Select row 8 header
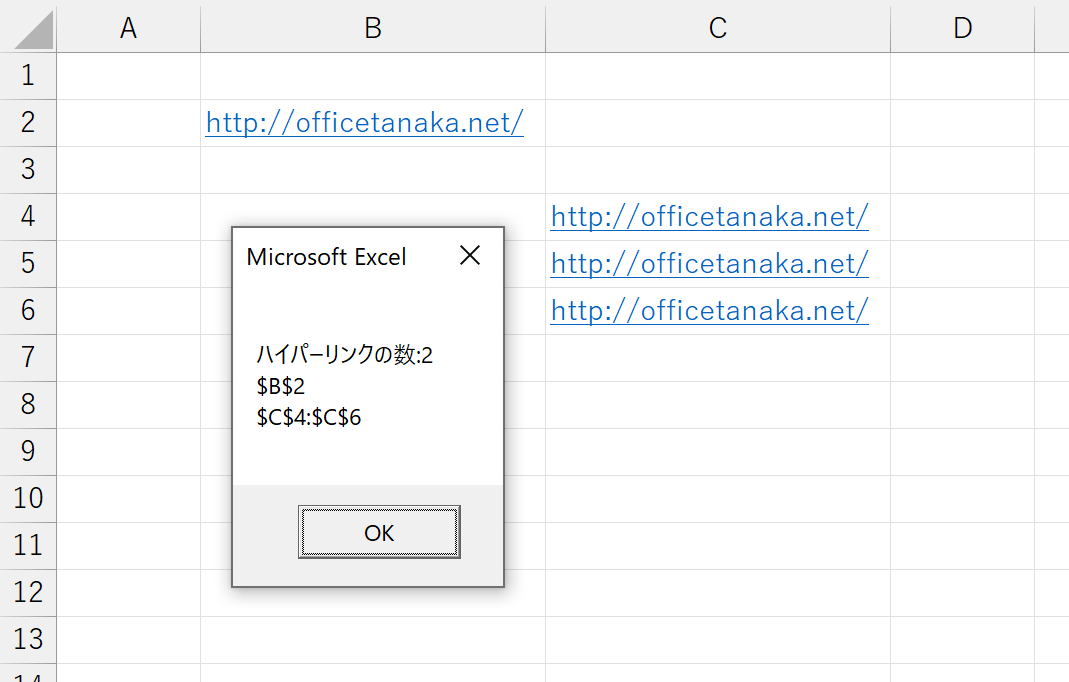Viewport: 1069px width, 682px height. (28, 405)
